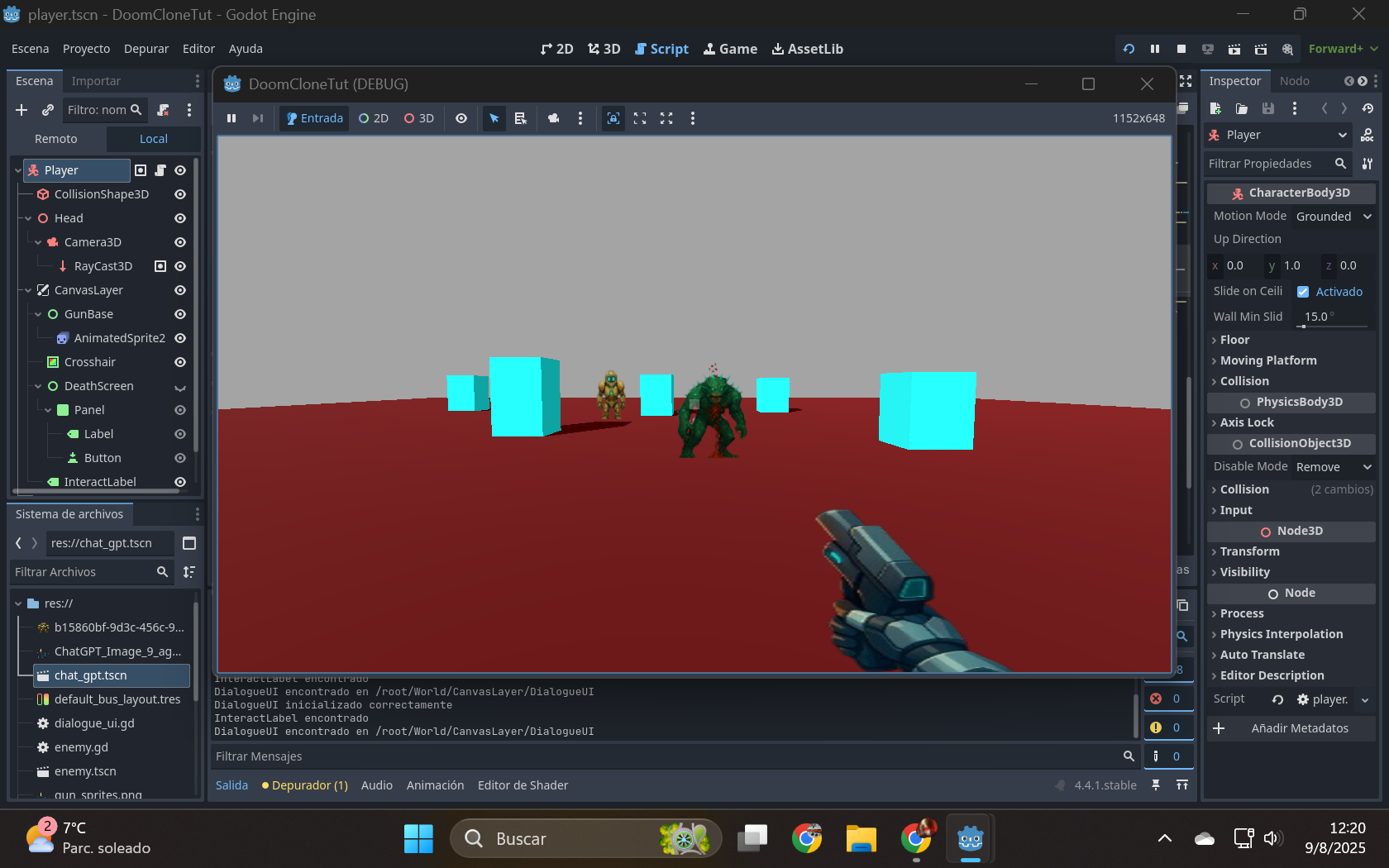Screen dimensions: 1389x868
Task: Open Player documentation icon in Inspector
Action: coord(1368,135)
